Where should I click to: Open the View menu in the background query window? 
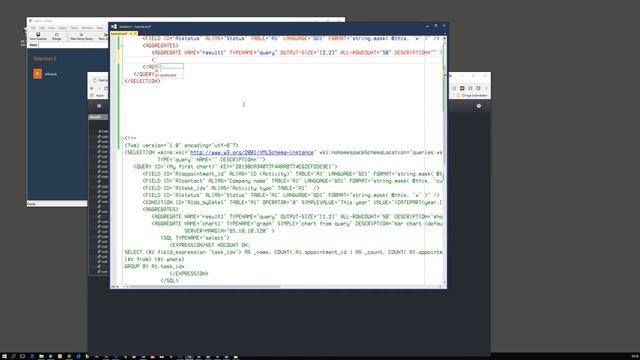click(51, 28)
